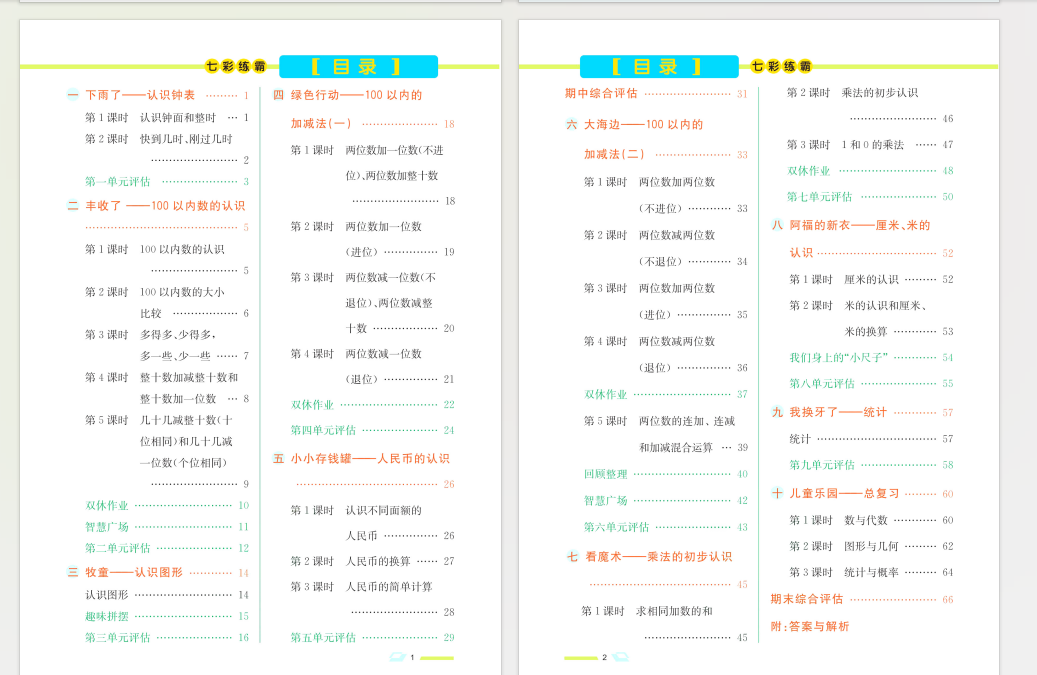Select the lesson '人民币的简单计算'
The image size is (1037, 675).
pos(389,586)
